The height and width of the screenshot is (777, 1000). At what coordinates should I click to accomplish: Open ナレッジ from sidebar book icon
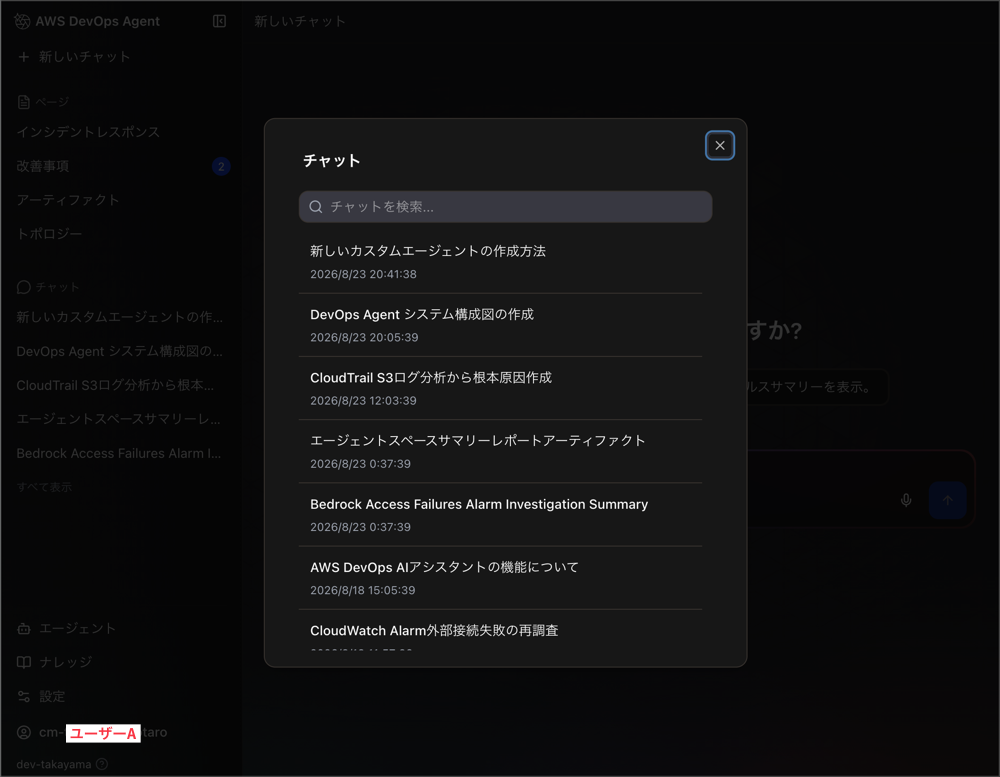coord(24,662)
